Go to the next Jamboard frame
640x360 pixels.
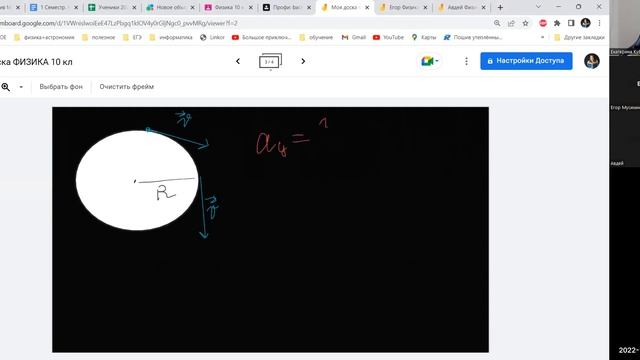point(303,61)
